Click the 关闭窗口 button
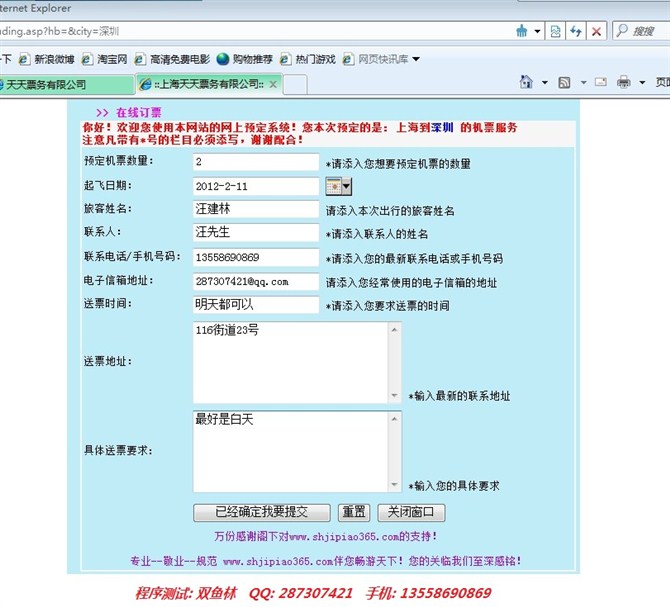Viewport: 670px width, 607px height. [x=411, y=512]
